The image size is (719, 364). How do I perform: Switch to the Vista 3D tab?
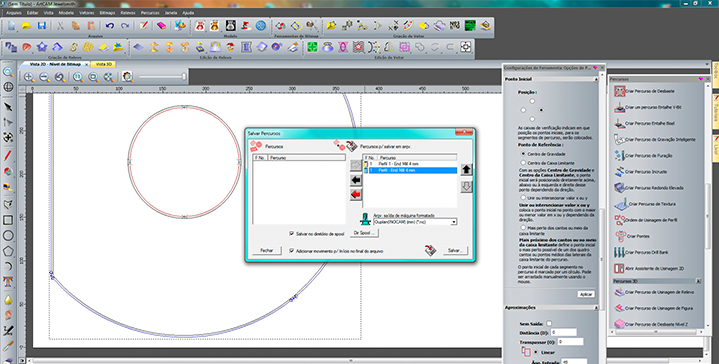(104, 64)
